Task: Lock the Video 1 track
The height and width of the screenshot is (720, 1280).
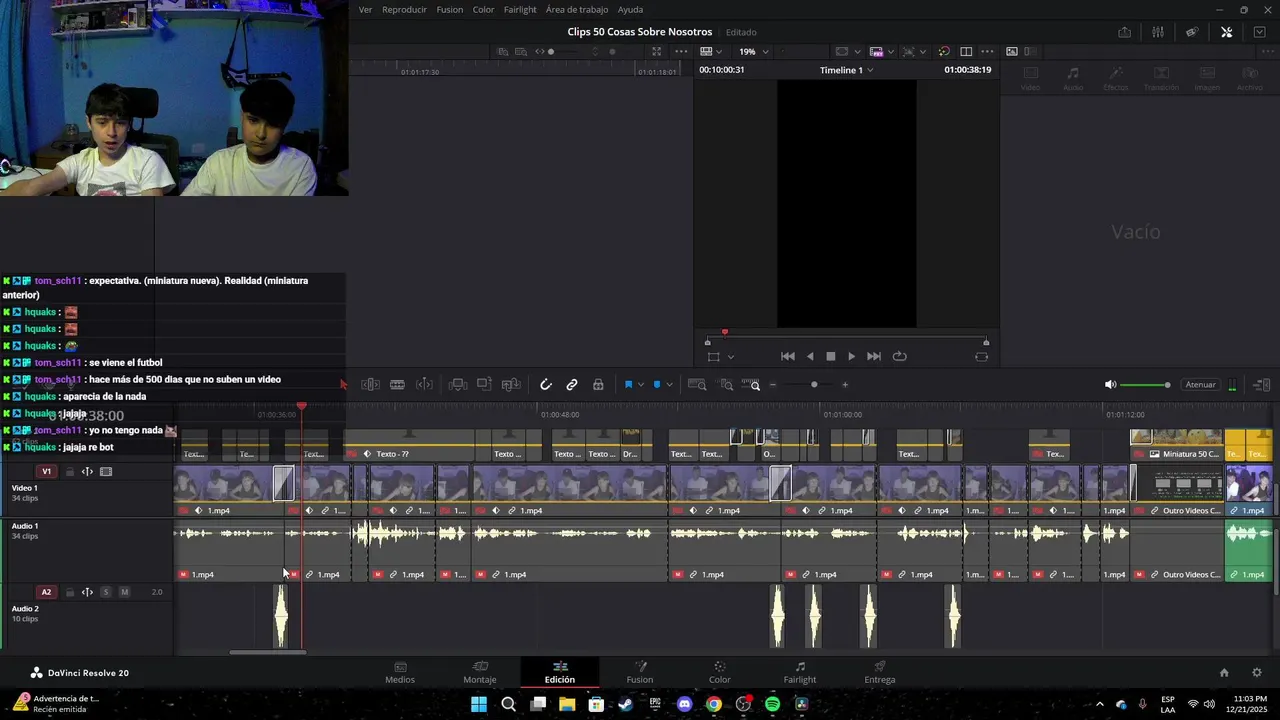Action: click(x=70, y=472)
